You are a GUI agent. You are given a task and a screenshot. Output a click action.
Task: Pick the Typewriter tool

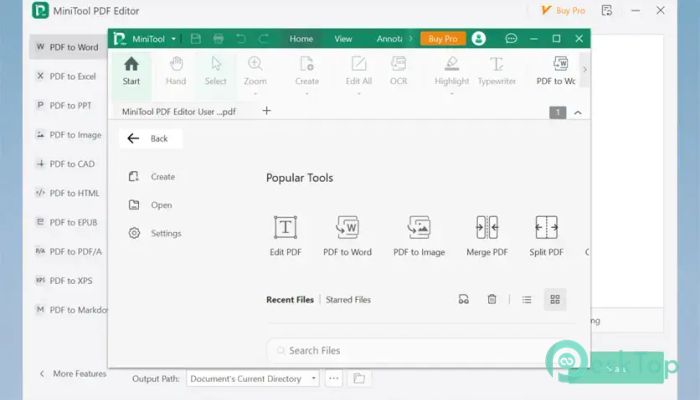496,71
